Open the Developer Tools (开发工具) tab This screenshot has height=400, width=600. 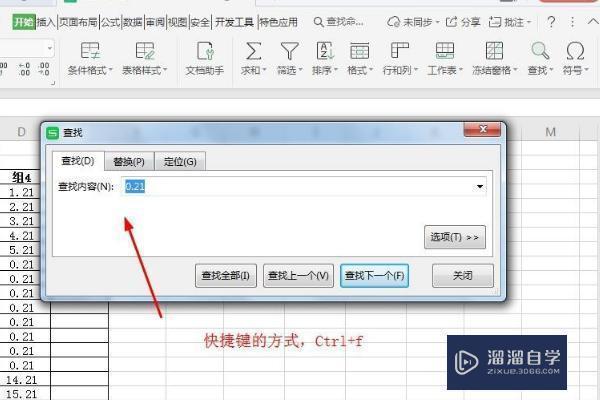[x=234, y=22]
